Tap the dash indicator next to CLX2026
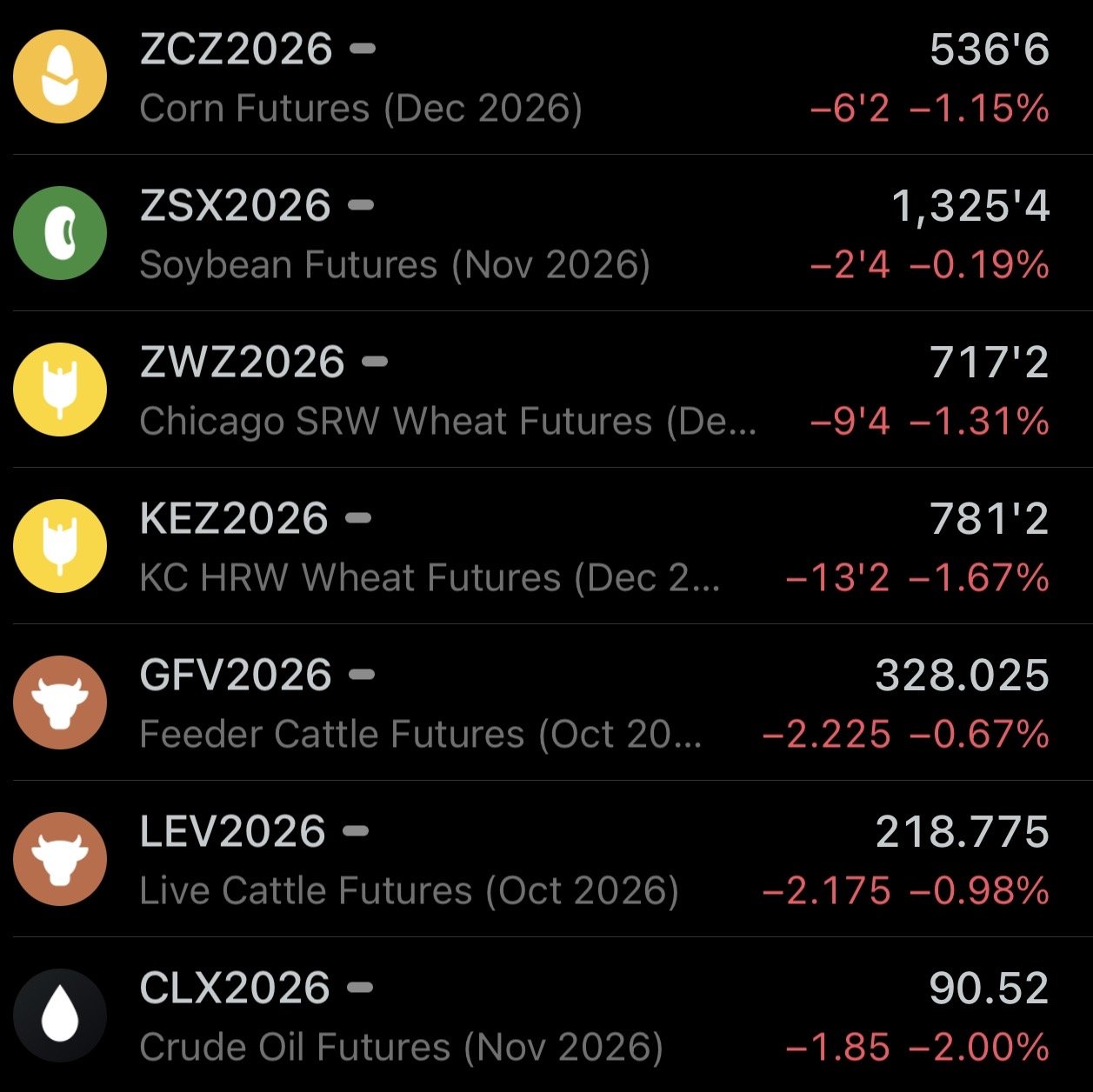 [360, 988]
